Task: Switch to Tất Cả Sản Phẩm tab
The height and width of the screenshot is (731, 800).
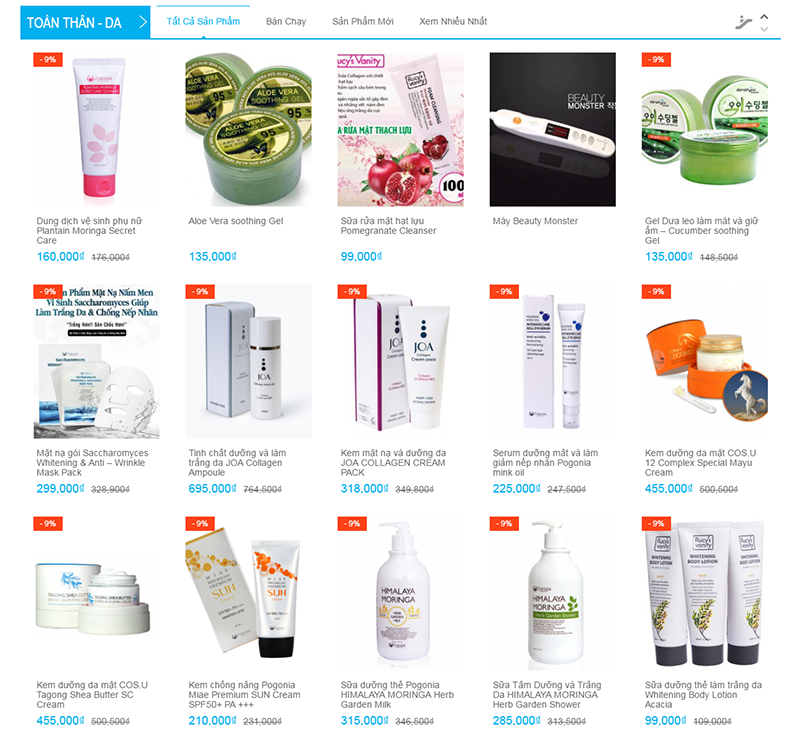Action: [203, 21]
